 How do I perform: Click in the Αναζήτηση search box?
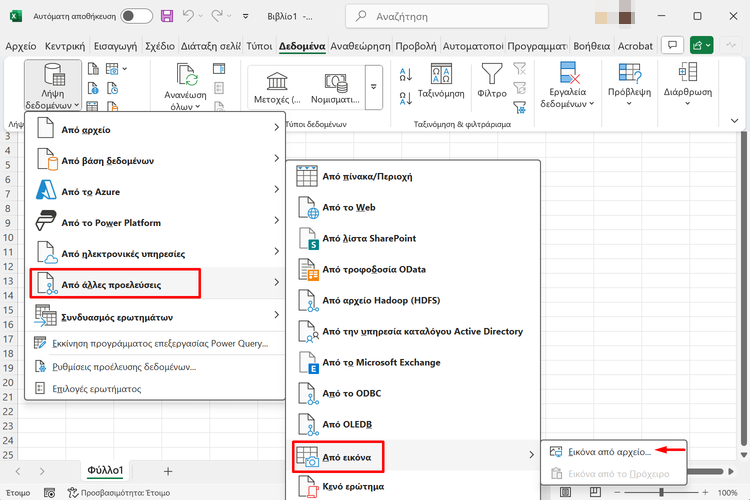pyautogui.click(x=447, y=17)
